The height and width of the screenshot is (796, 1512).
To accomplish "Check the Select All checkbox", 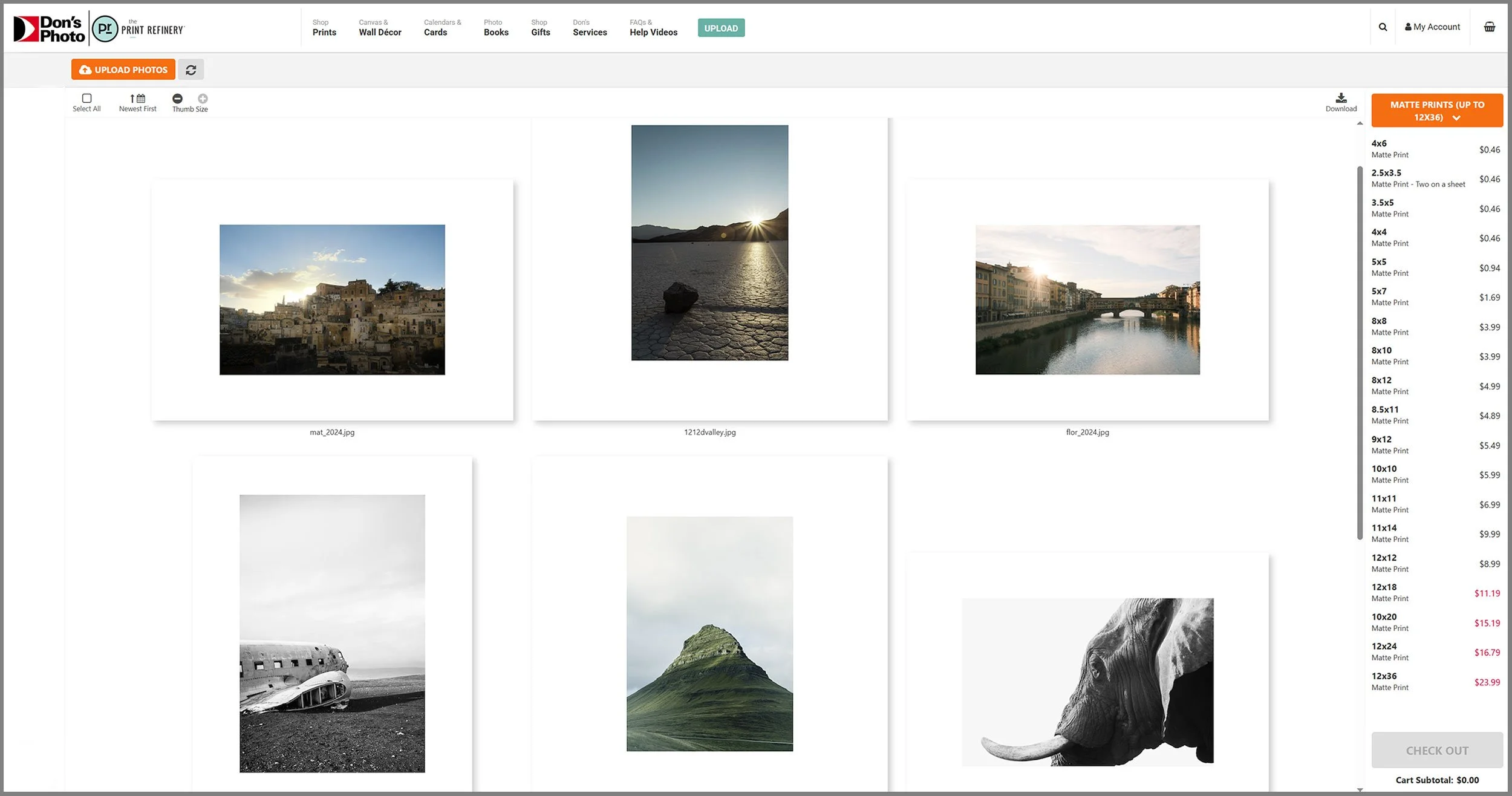I will [86, 98].
